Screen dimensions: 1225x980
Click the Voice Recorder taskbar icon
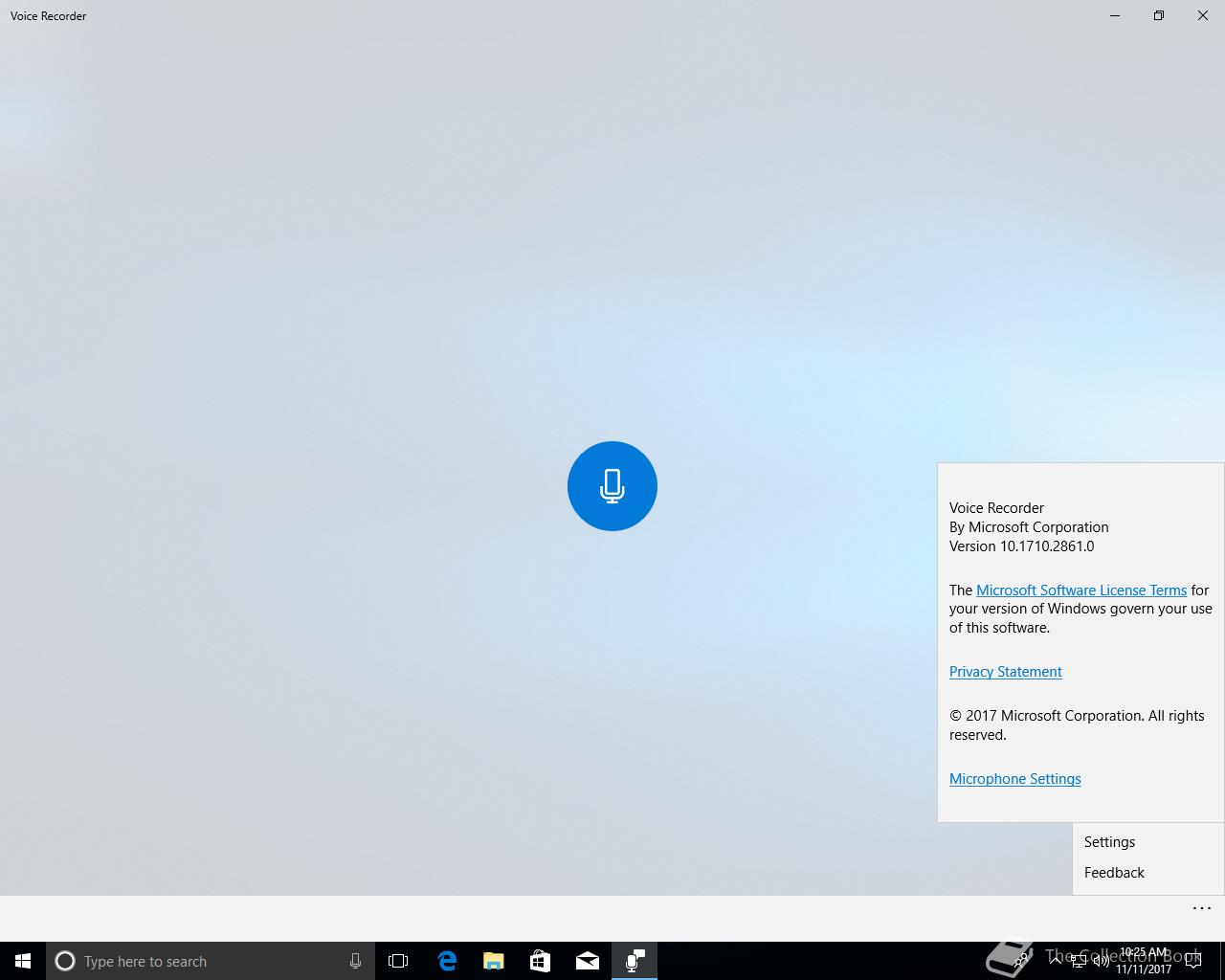click(x=635, y=961)
